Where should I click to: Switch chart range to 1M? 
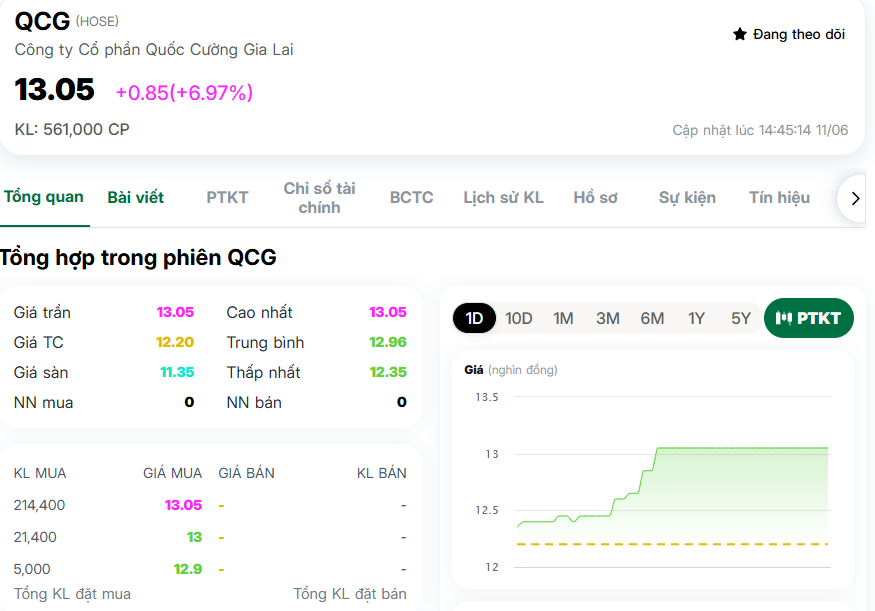point(563,319)
